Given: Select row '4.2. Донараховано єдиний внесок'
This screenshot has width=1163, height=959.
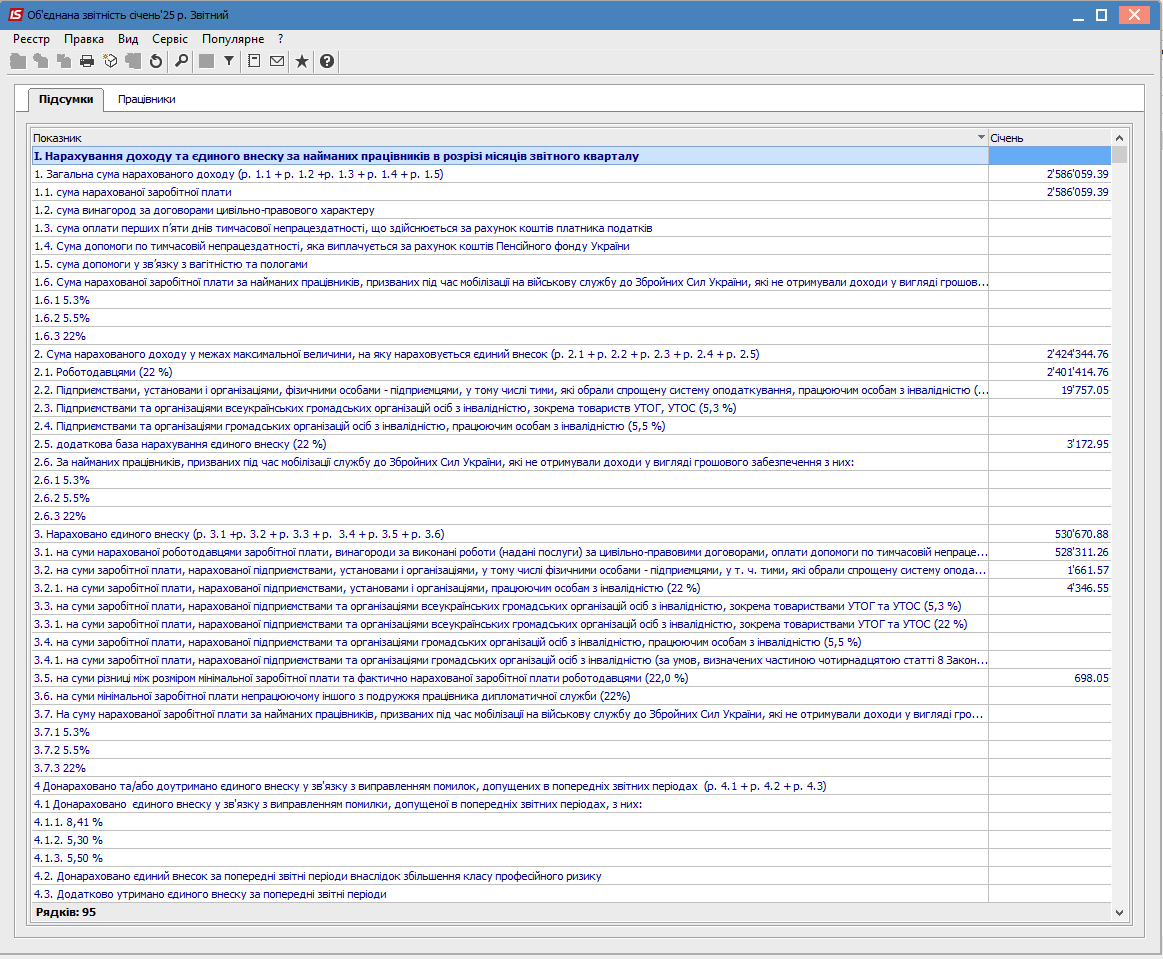Looking at the screenshot, I should point(571,876).
